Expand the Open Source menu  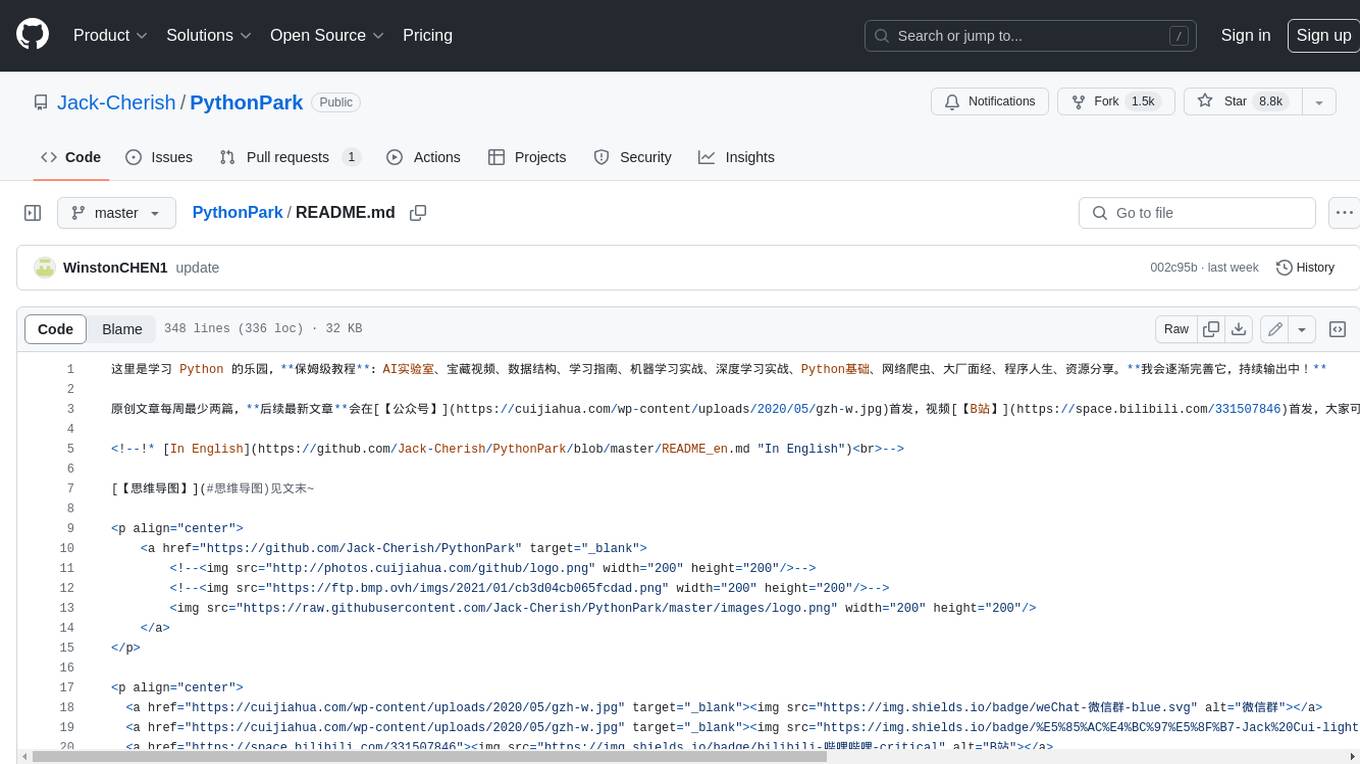[x=327, y=35]
